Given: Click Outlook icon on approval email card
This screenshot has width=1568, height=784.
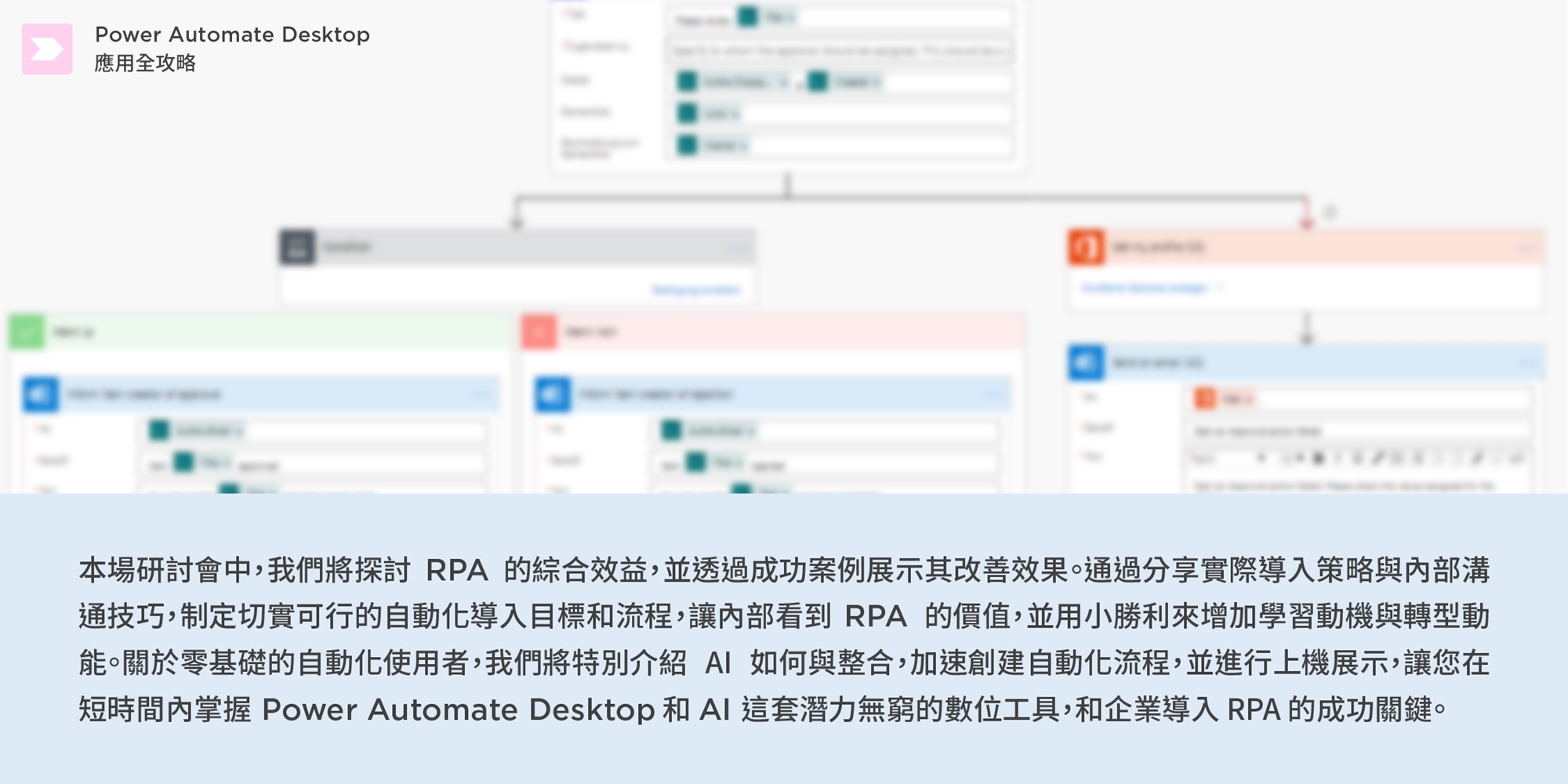Looking at the screenshot, I should tap(40, 394).
